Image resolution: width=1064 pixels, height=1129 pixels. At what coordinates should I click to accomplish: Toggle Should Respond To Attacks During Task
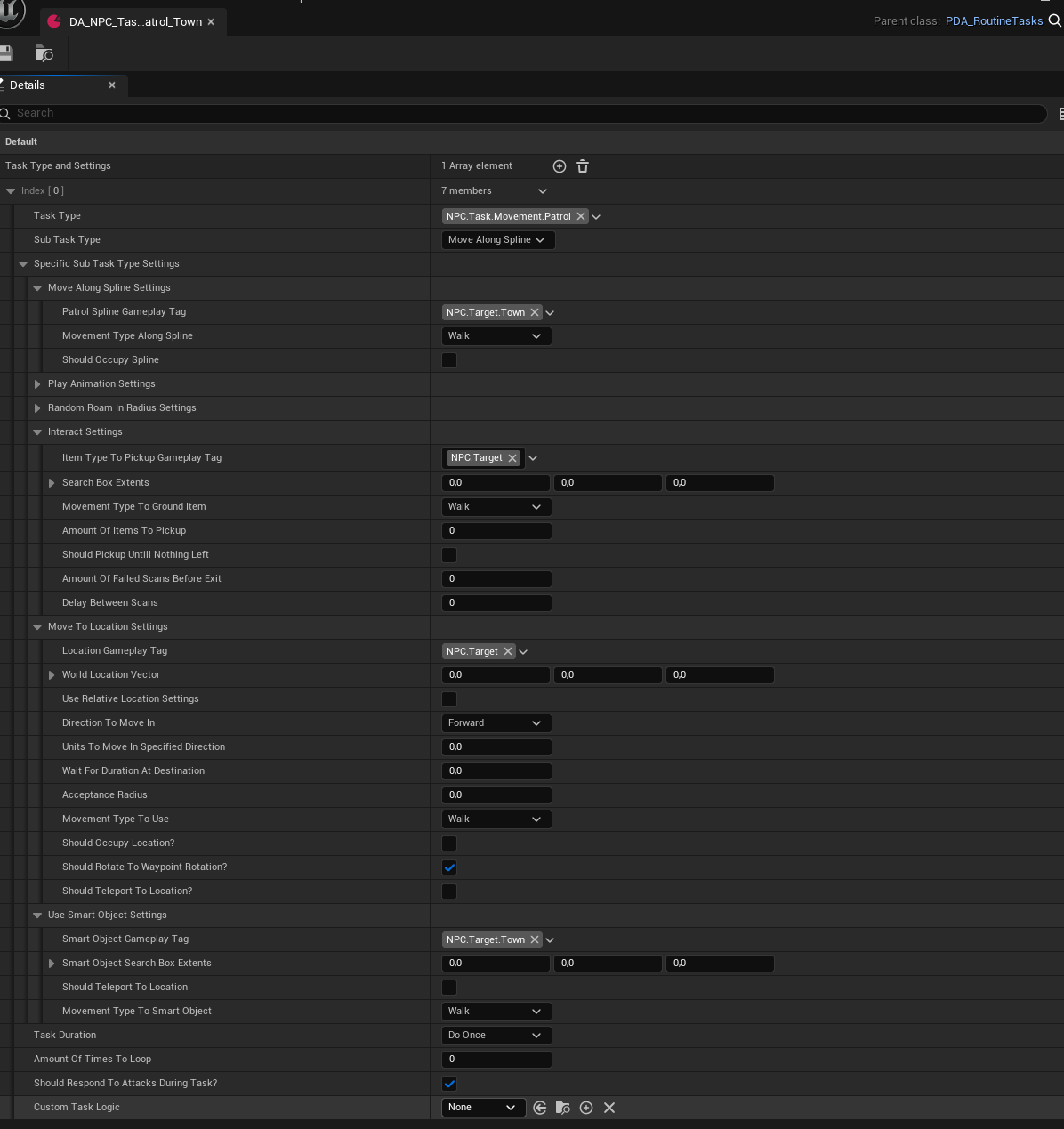tap(449, 1084)
